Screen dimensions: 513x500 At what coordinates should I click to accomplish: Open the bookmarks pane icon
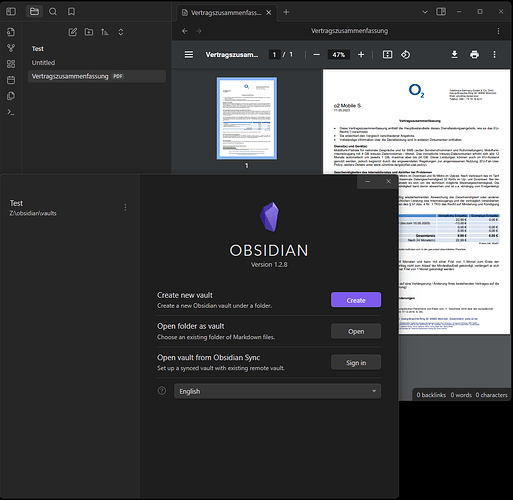71,12
